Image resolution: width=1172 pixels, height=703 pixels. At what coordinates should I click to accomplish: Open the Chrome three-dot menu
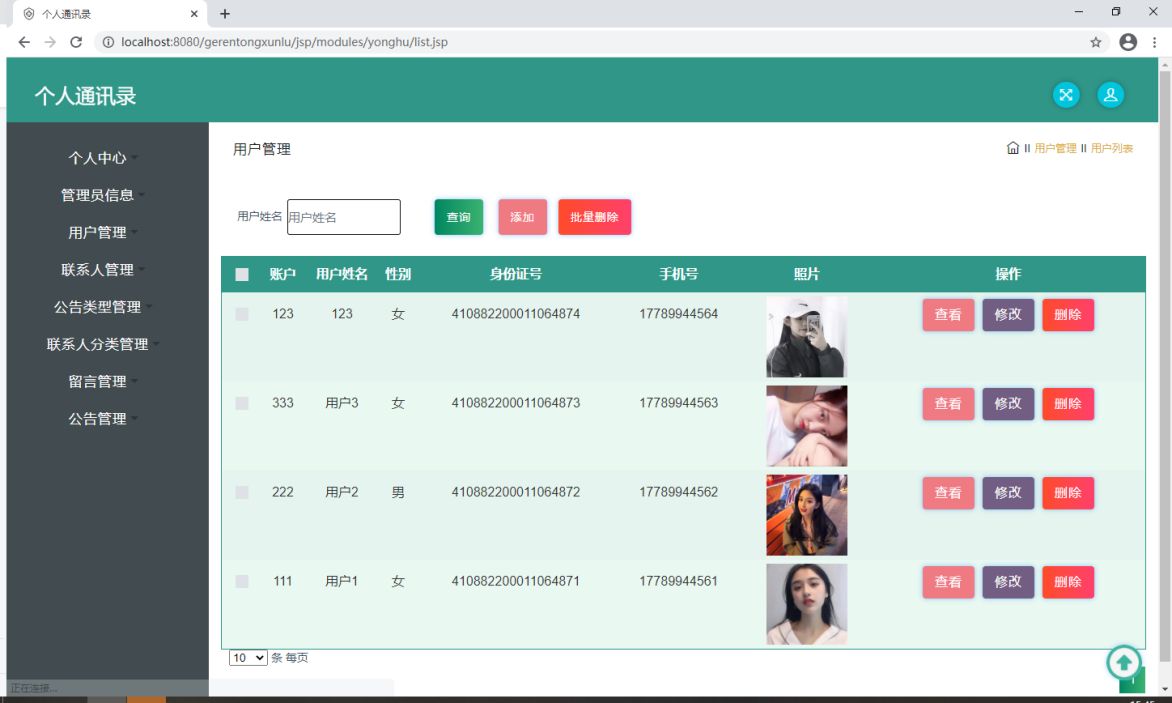(1154, 43)
